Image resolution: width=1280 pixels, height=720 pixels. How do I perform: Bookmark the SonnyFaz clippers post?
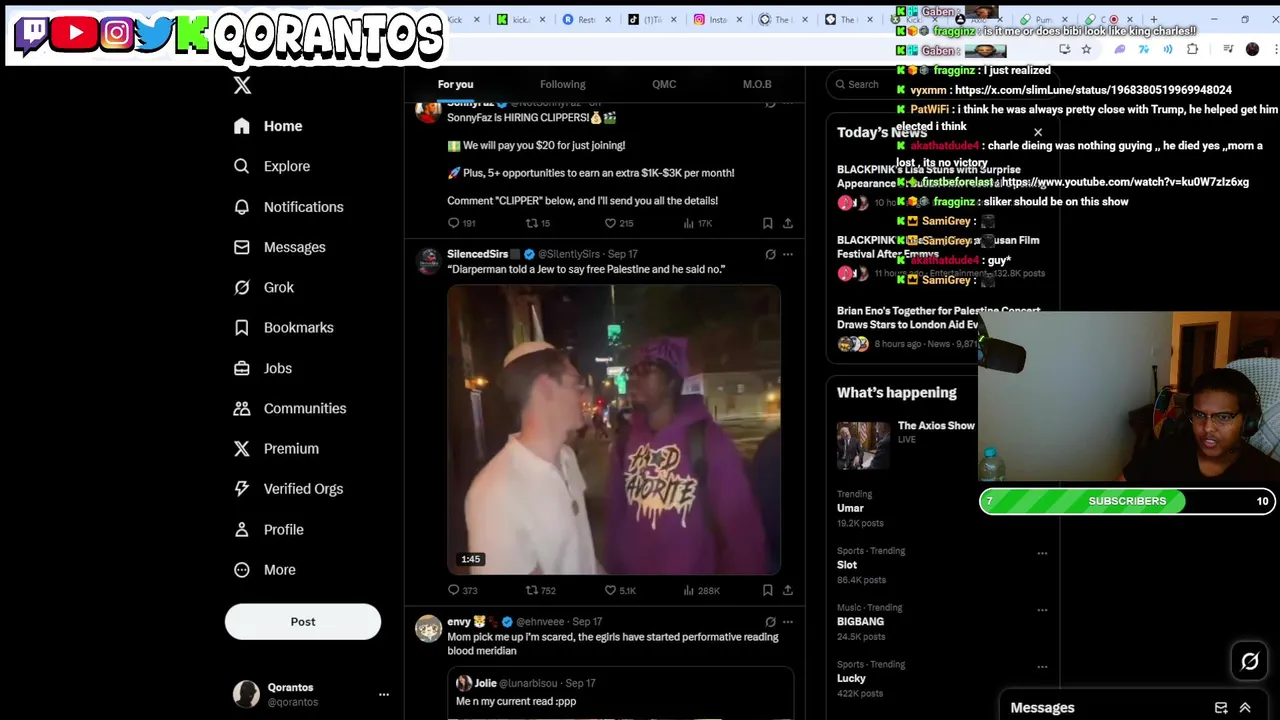767,223
